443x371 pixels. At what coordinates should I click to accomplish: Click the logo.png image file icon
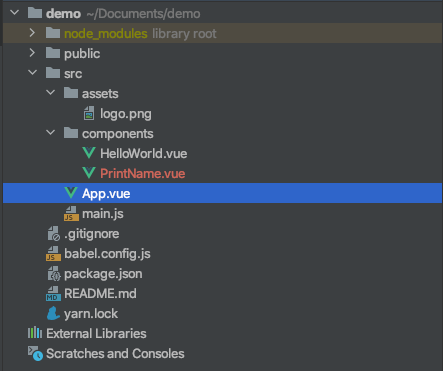tap(89, 113)
